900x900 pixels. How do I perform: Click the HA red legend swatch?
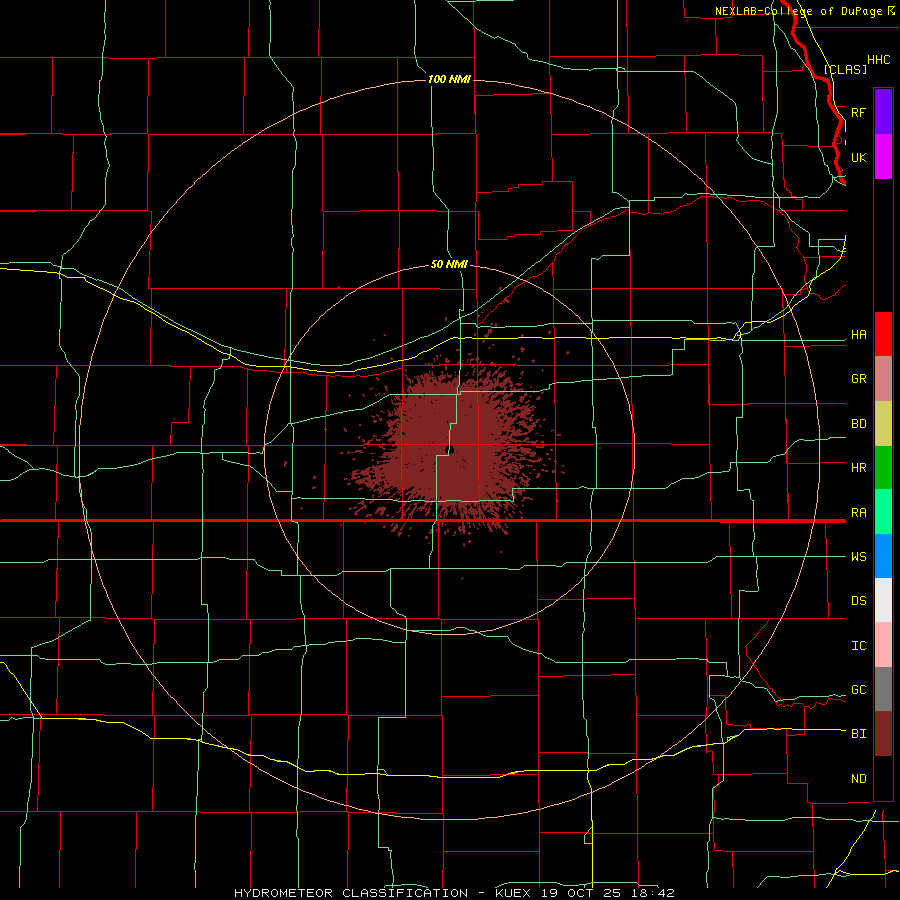[883, 334]
